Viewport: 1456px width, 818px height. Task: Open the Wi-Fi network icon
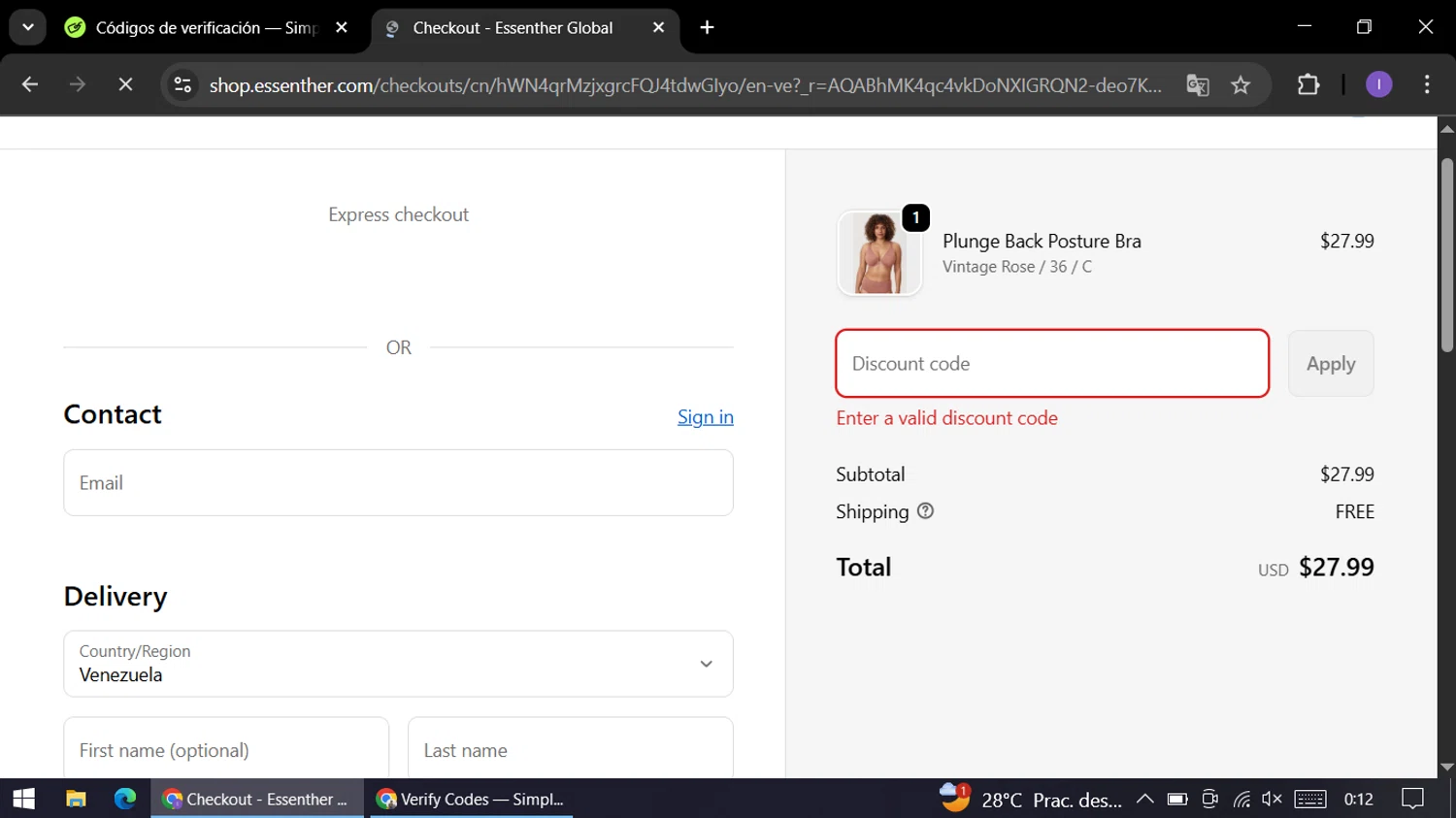[x=1241, y=799]
